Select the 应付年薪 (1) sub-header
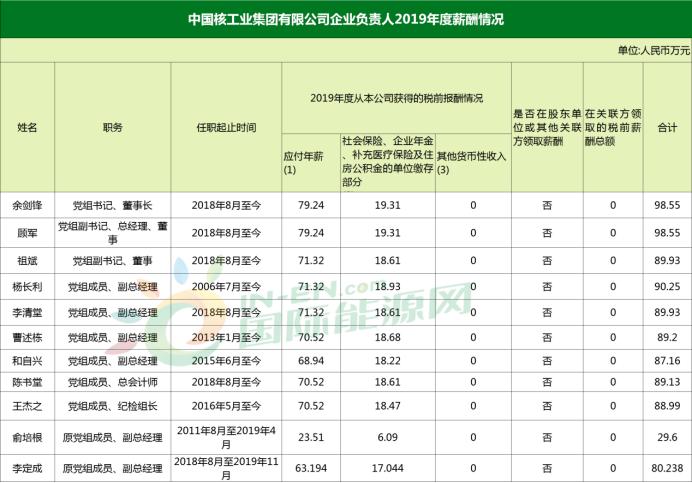Screen dimensions: 692x483 click(x=311, y=163)
